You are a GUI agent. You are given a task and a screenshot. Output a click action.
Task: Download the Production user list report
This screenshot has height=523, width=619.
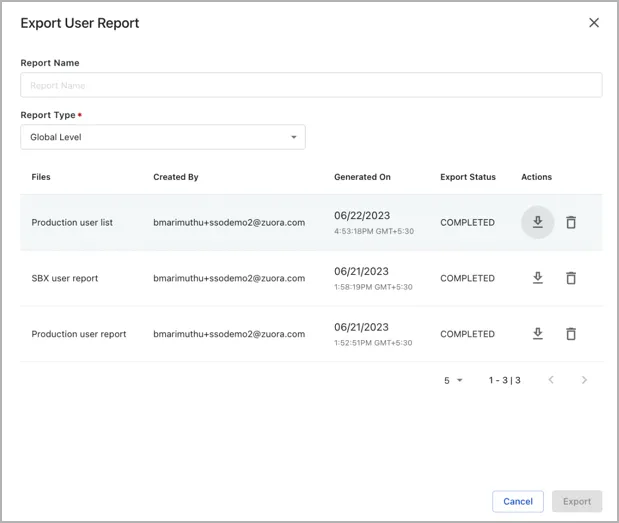537,222
